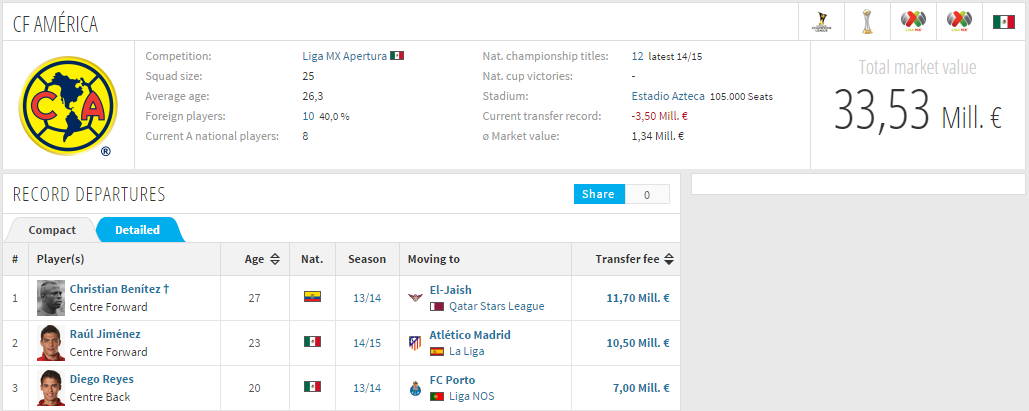Click the Mexico flag in Raúl Jiménez row
Image resolution: width=1029 pixels, height=411 pixels.
[312, 342]
